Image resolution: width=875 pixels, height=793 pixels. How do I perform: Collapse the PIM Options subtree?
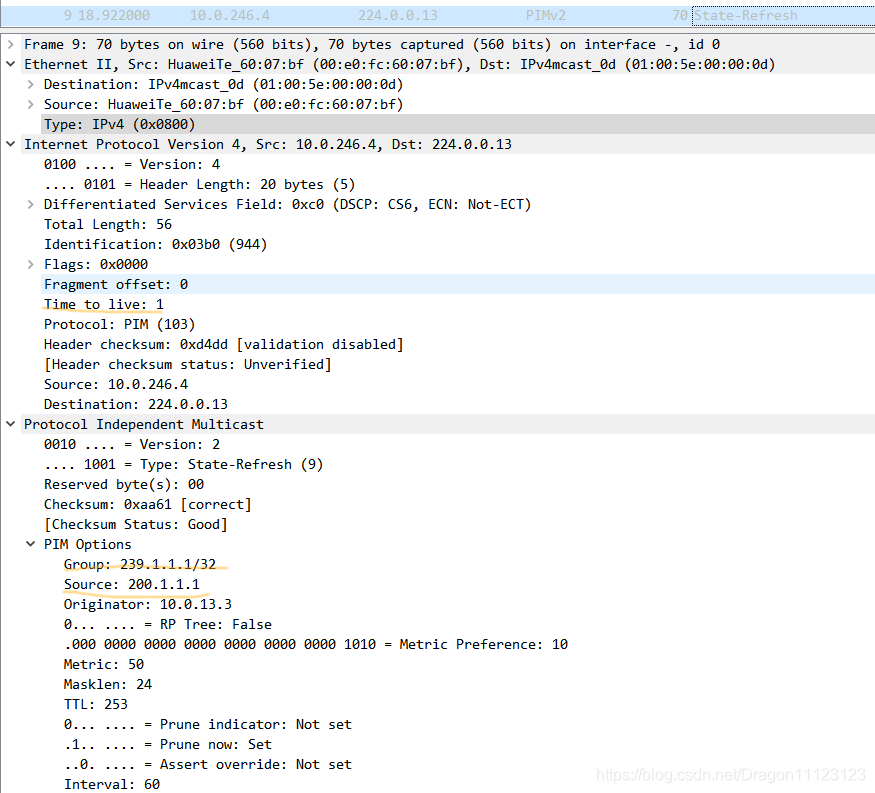click(x=31, y=544)
